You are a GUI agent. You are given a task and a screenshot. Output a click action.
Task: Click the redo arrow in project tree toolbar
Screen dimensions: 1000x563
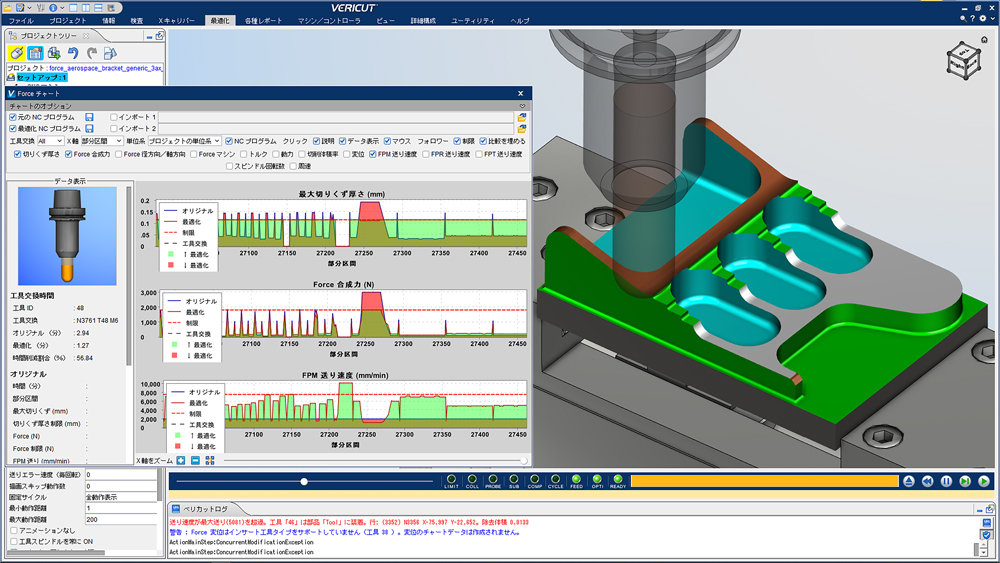(x=91, y=53)
